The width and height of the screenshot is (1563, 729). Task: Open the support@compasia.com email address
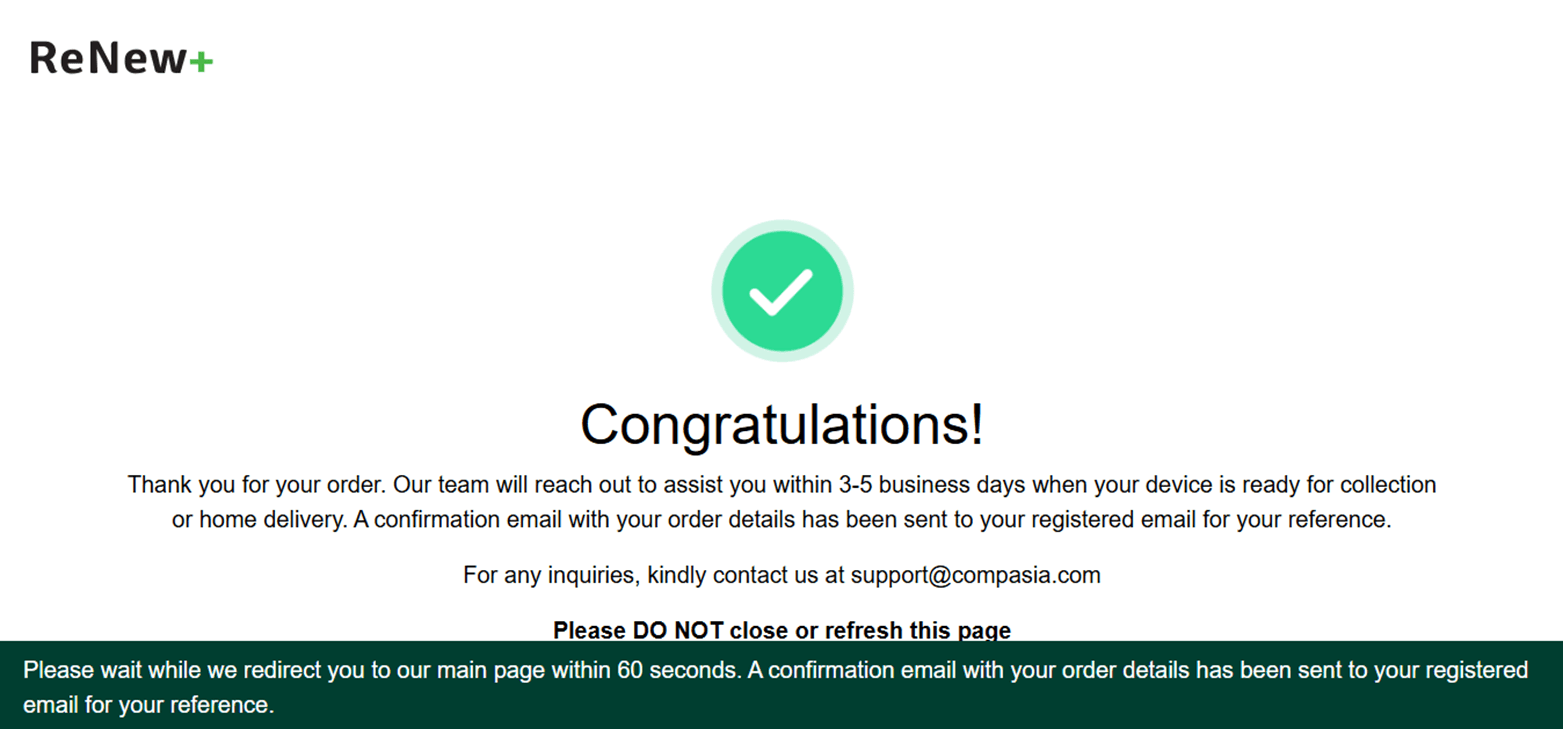click(x=976, y=575)
